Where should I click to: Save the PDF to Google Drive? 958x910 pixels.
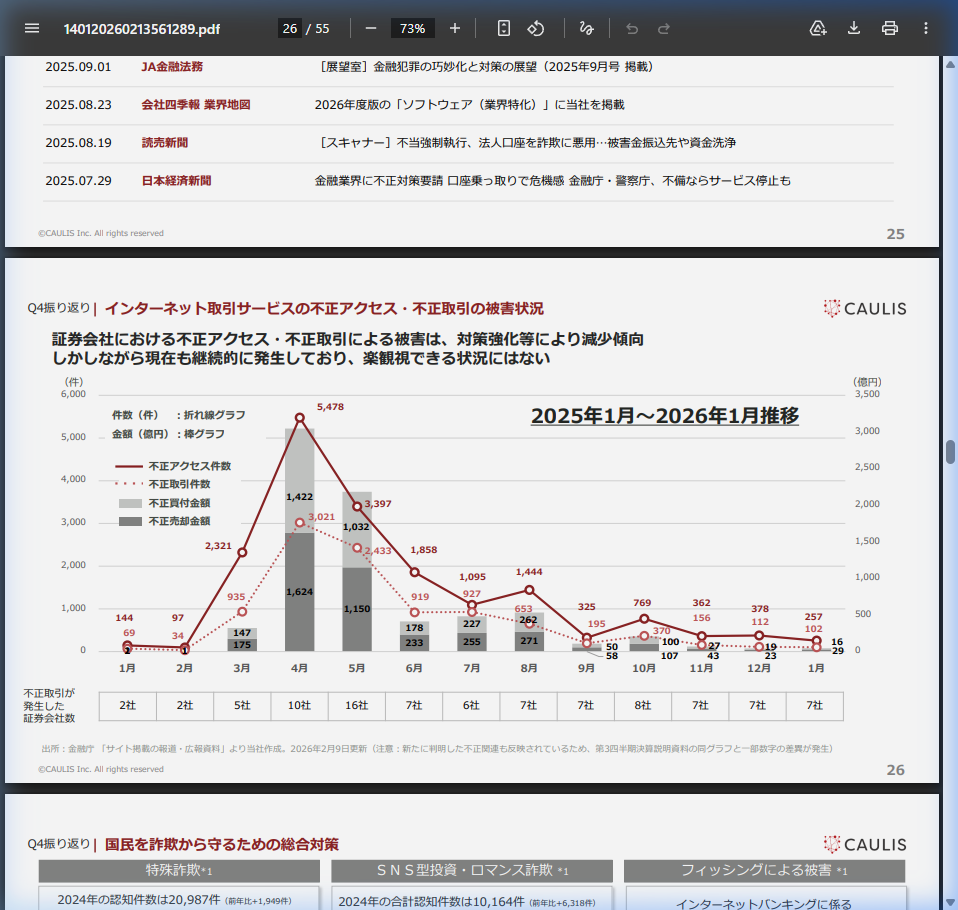point(818,28)
